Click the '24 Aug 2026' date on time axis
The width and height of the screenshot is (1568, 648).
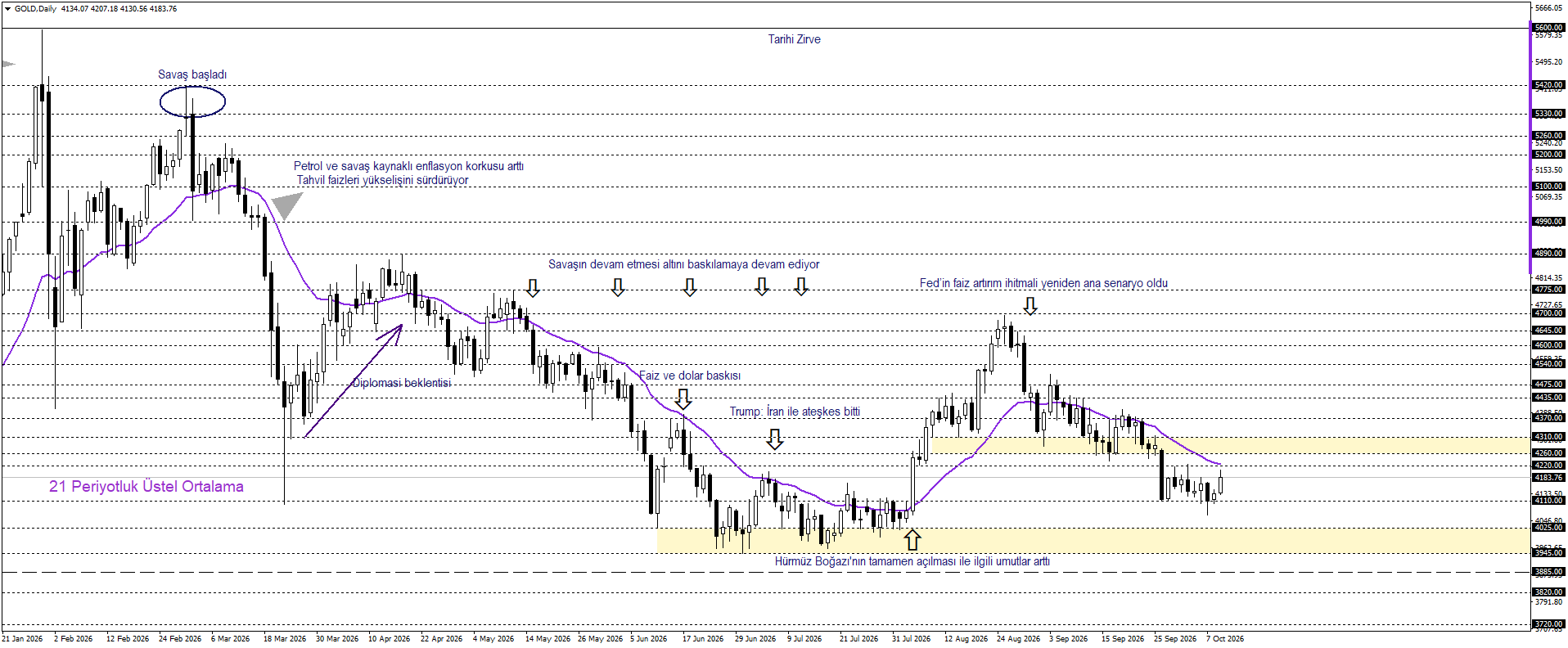pyautogui.click(x=1018, y=639)
